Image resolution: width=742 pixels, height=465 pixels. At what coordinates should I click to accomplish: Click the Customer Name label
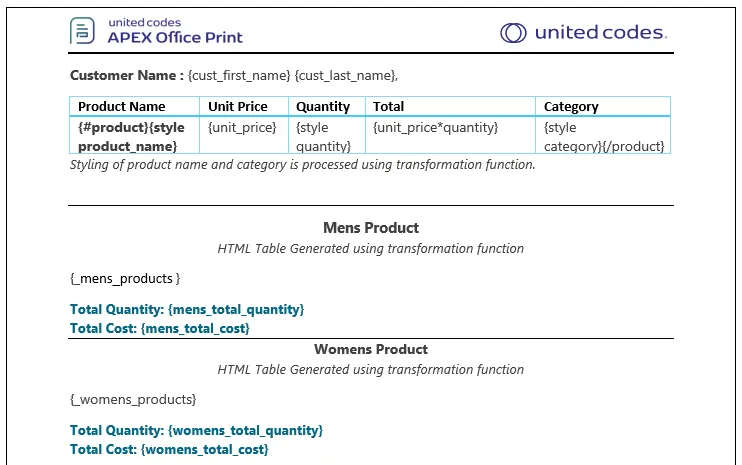pos(127,75)
